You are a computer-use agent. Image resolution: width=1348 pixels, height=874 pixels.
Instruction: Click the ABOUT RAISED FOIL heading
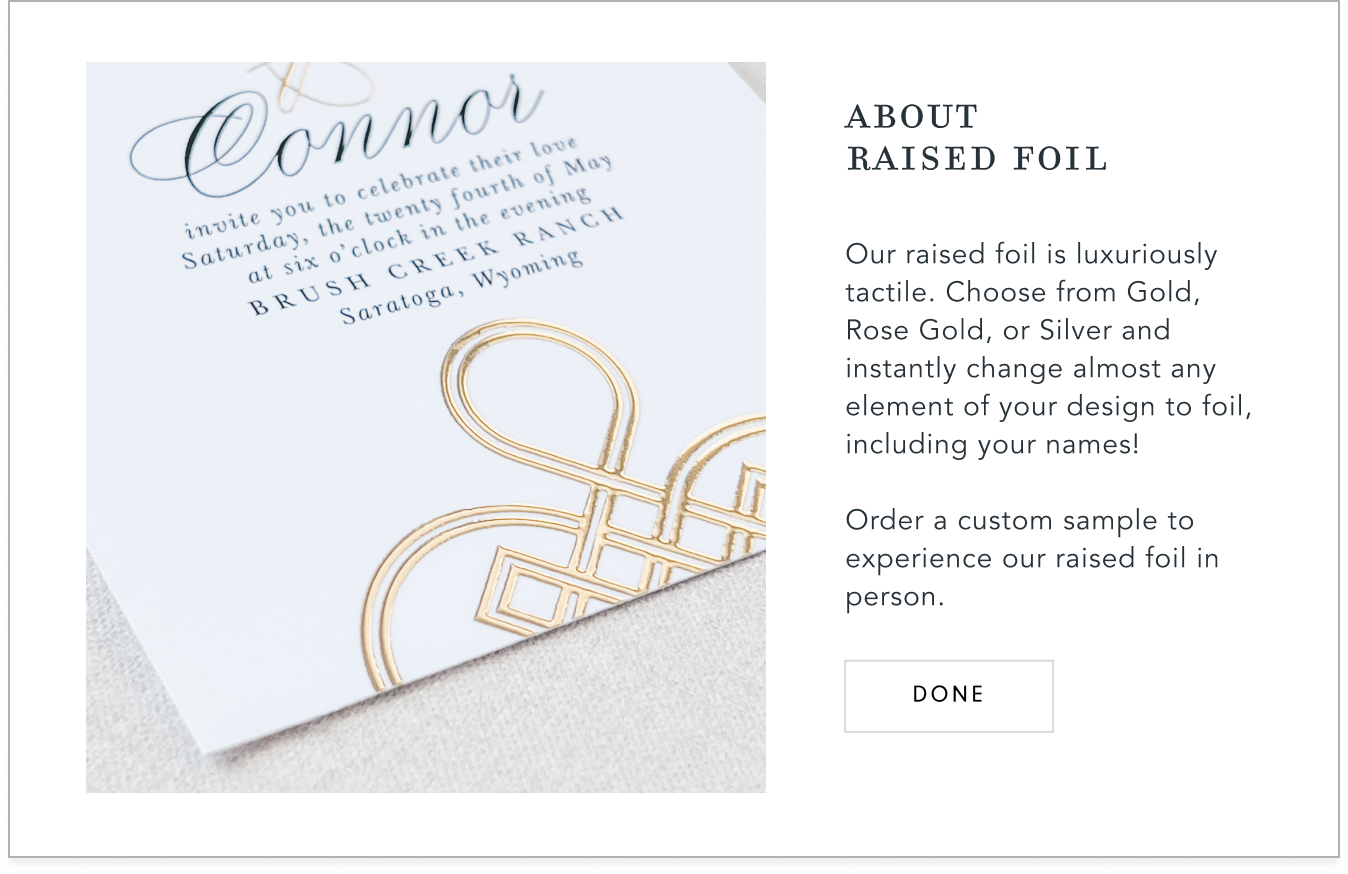pos(977,137)
